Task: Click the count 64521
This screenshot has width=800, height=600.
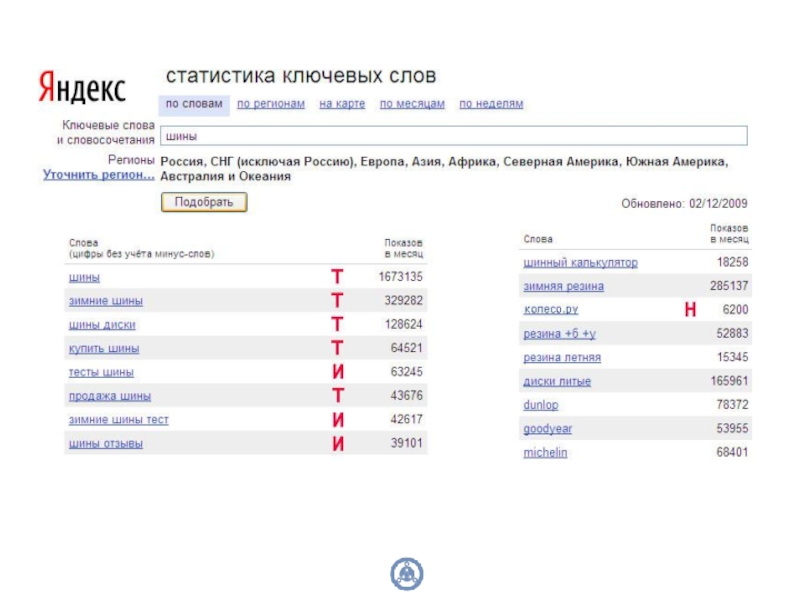Action: (x=407, y=348)
